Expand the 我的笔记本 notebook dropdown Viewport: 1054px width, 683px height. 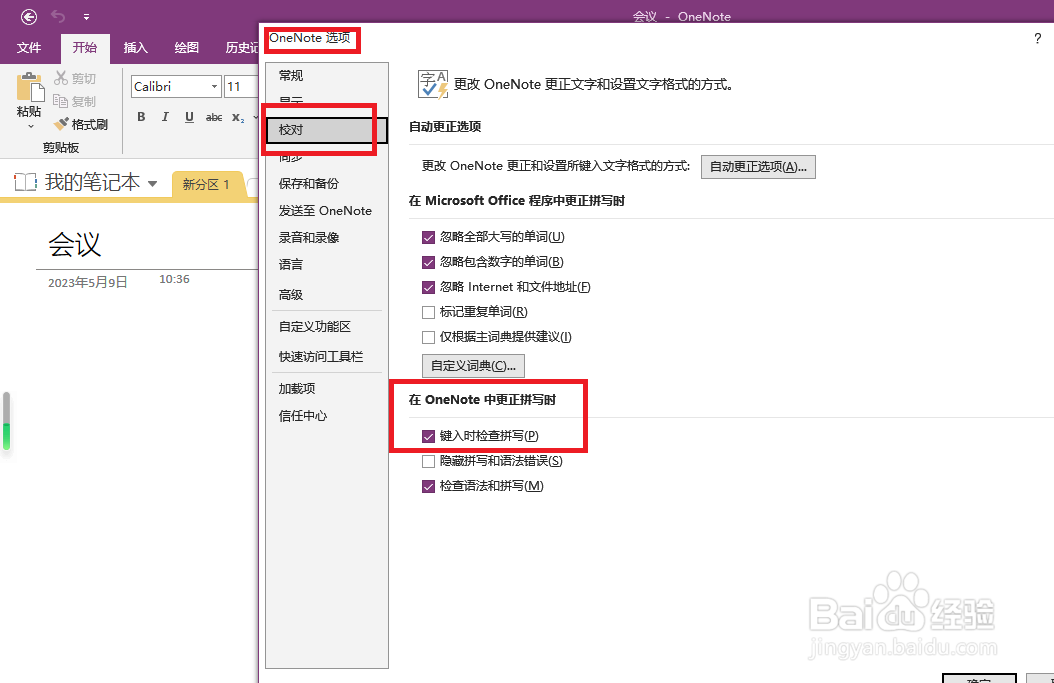152,184
